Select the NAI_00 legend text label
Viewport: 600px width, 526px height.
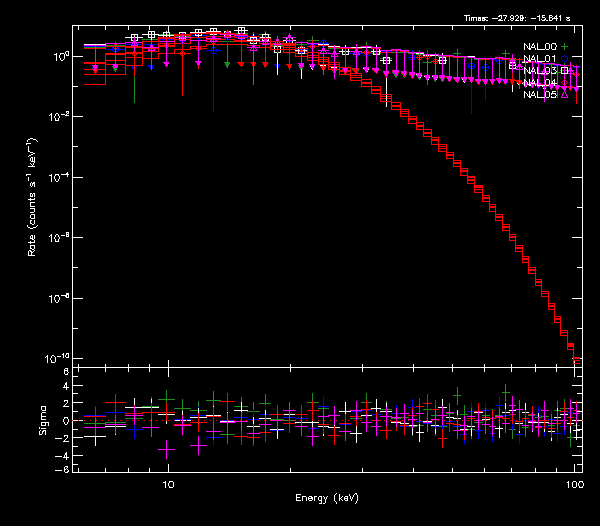tap(538, 46)
